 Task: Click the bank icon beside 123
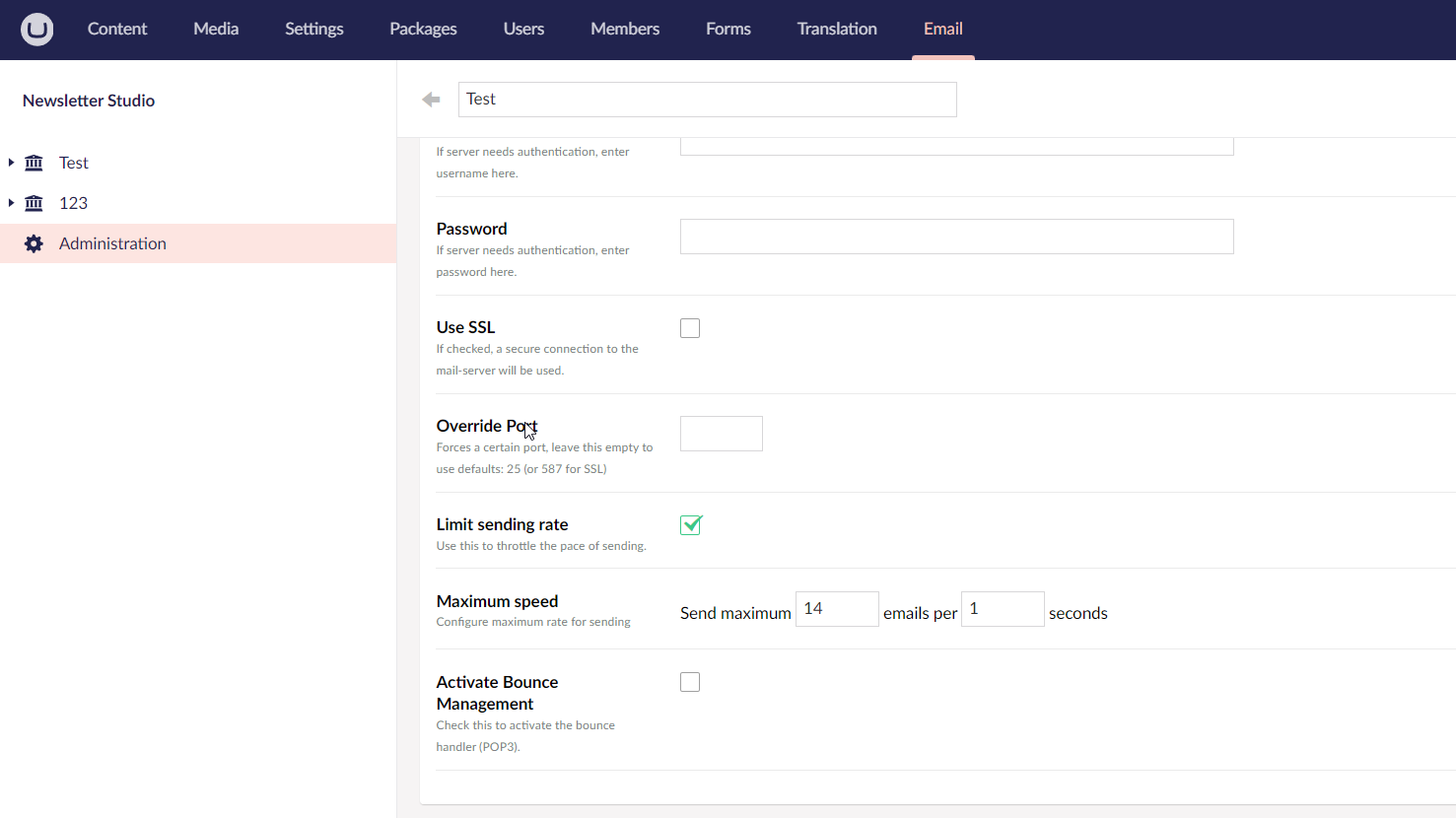(x=34, y=203)
